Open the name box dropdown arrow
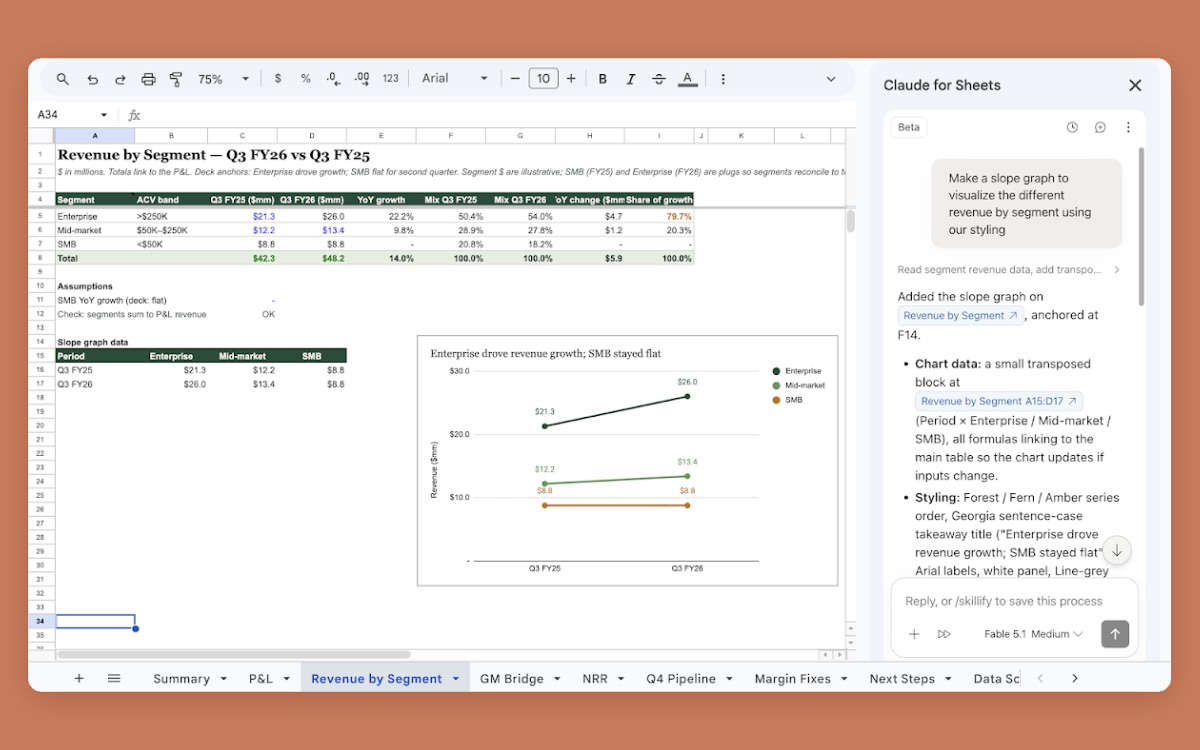This screenshot has height=750, width=1200. pyautogui.click(x=103, y=115)
